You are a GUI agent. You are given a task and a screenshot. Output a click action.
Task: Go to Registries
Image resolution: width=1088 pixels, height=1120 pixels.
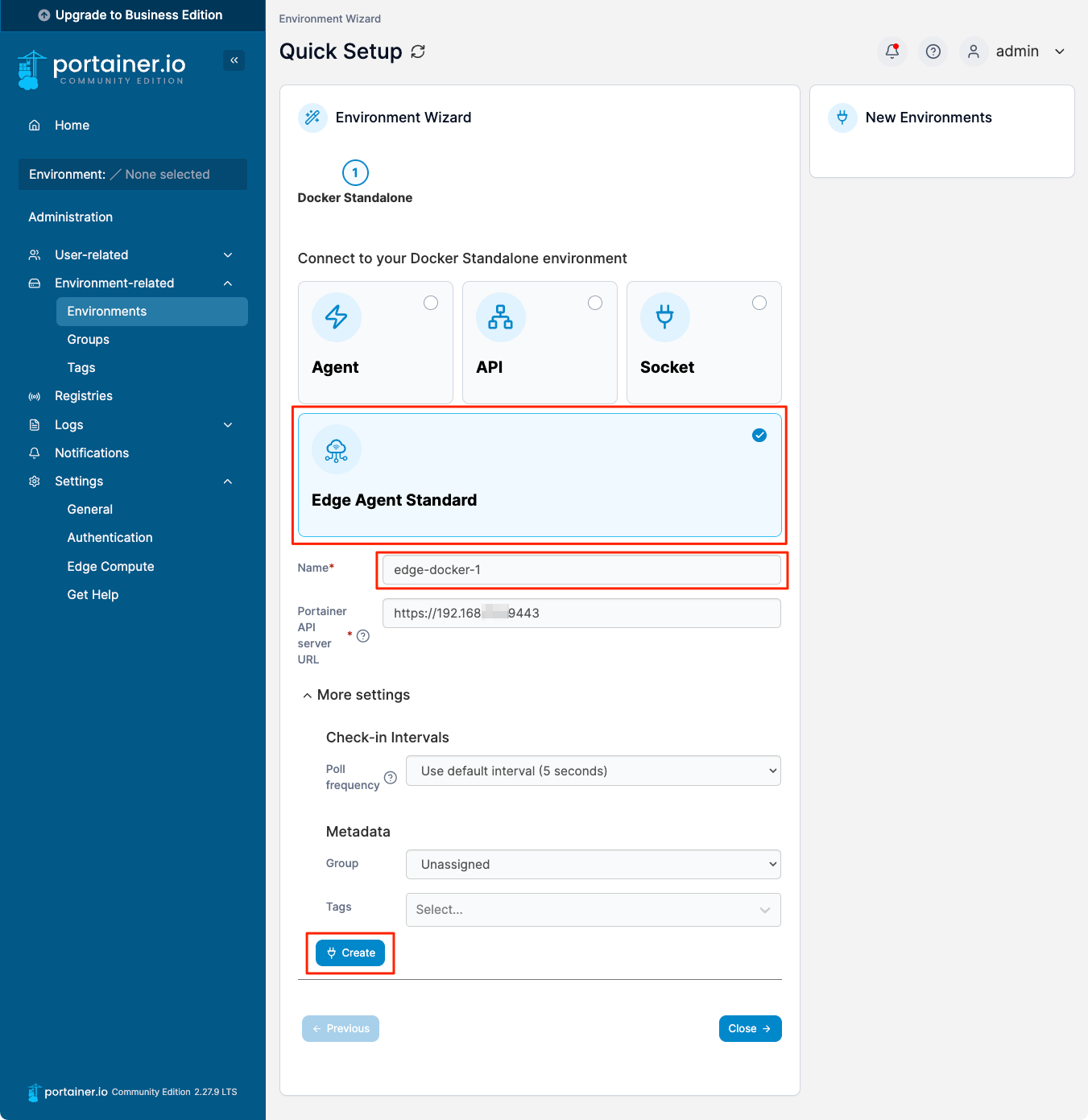(84, 396)
